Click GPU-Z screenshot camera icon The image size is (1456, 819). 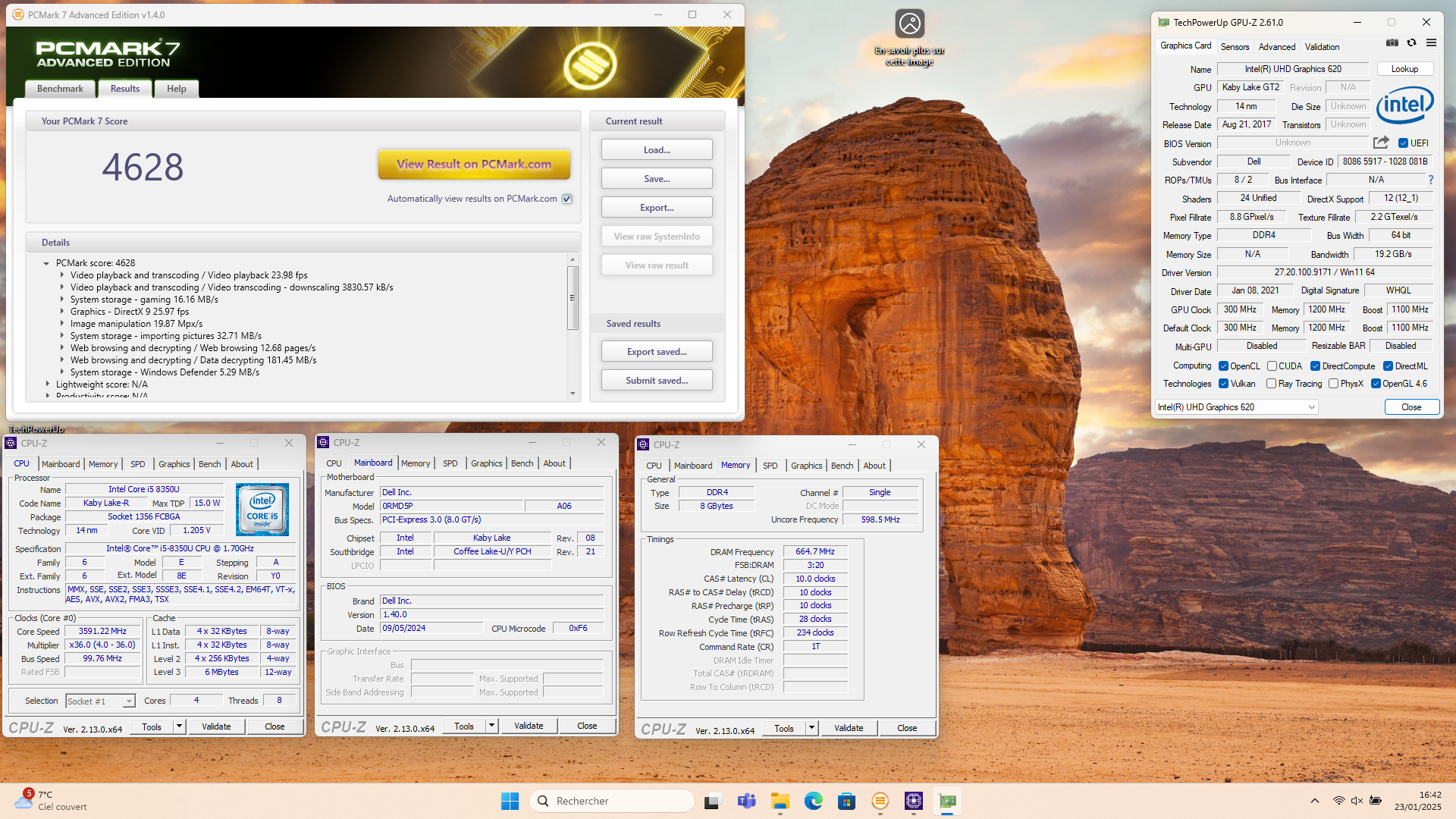pos(1392,43)
